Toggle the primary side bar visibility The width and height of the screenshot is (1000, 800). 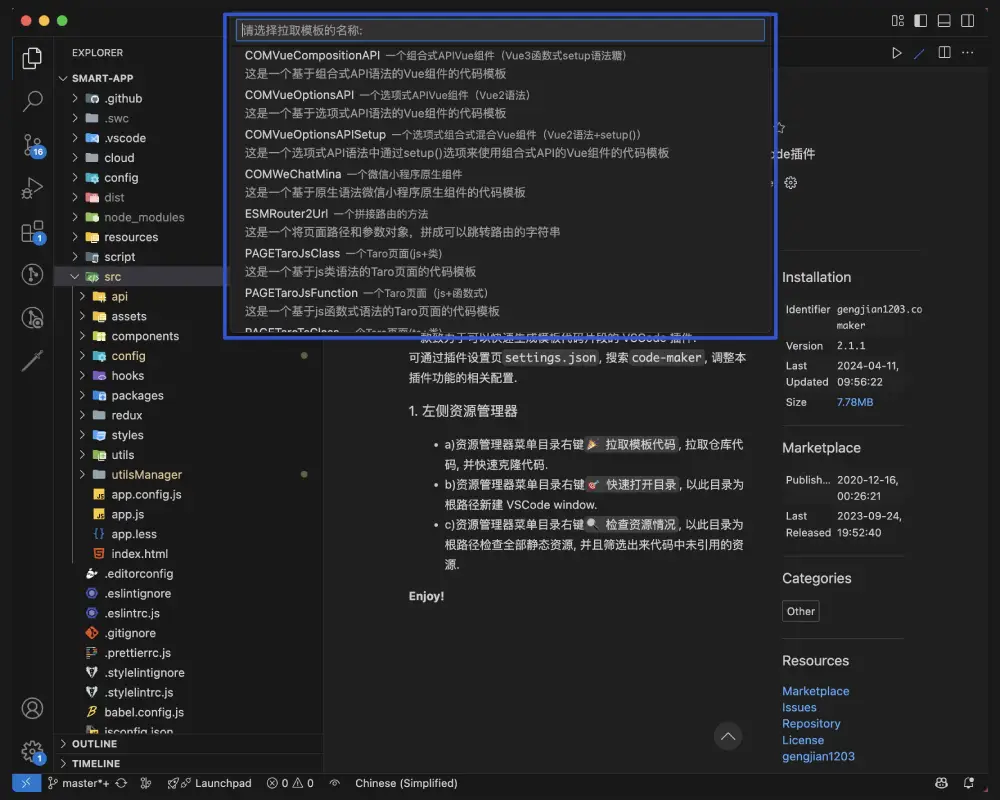click(x=919, y=20)
